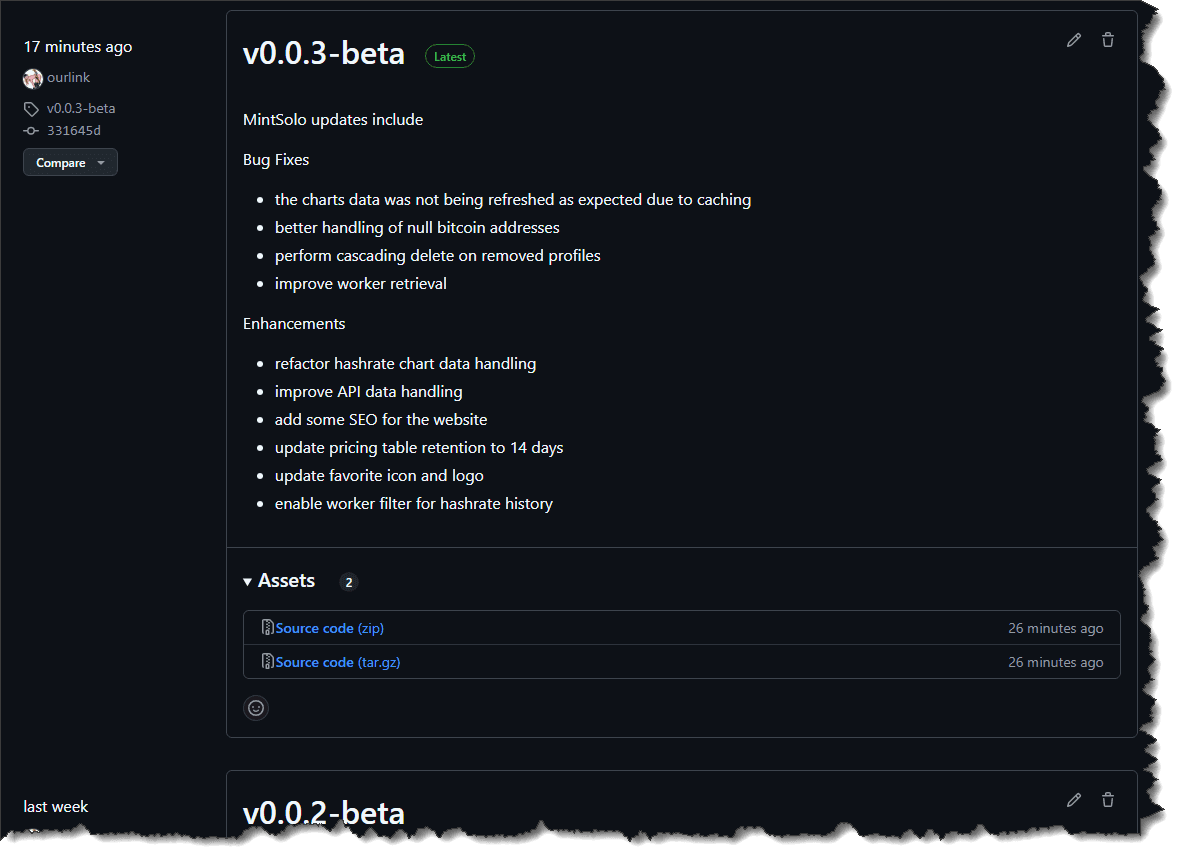
Task: Click the ourlink user avatar
Action: point(33,78)
